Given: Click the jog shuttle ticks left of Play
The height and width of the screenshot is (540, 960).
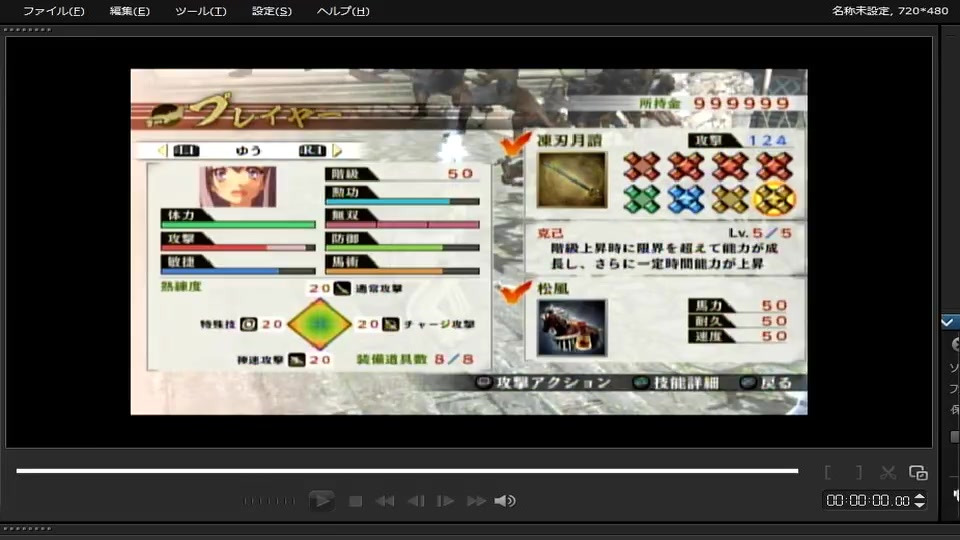Looking at the screenshot, I should coord(269,501).
